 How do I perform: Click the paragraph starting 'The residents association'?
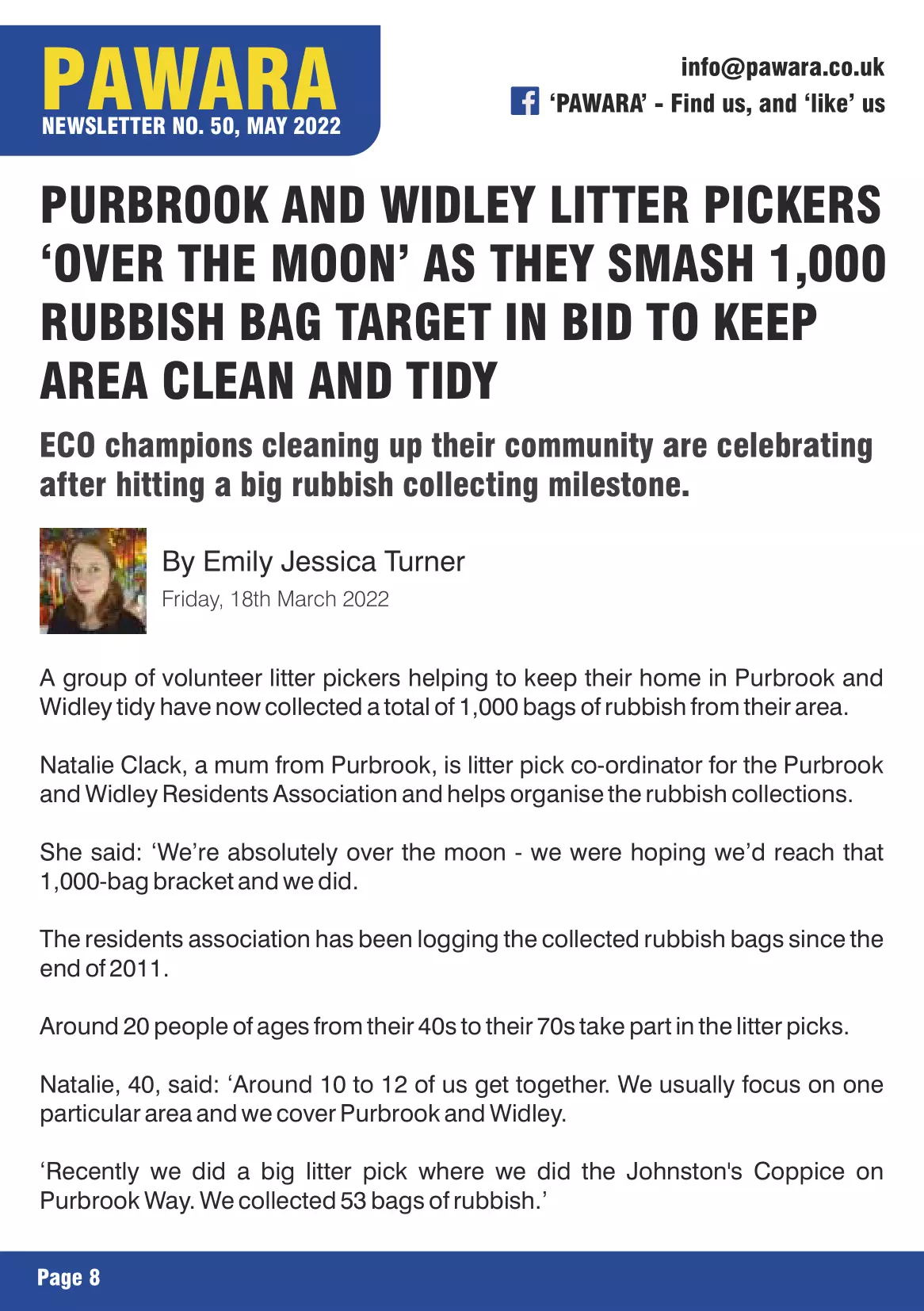pyautogui.click(x=461, y=953)
